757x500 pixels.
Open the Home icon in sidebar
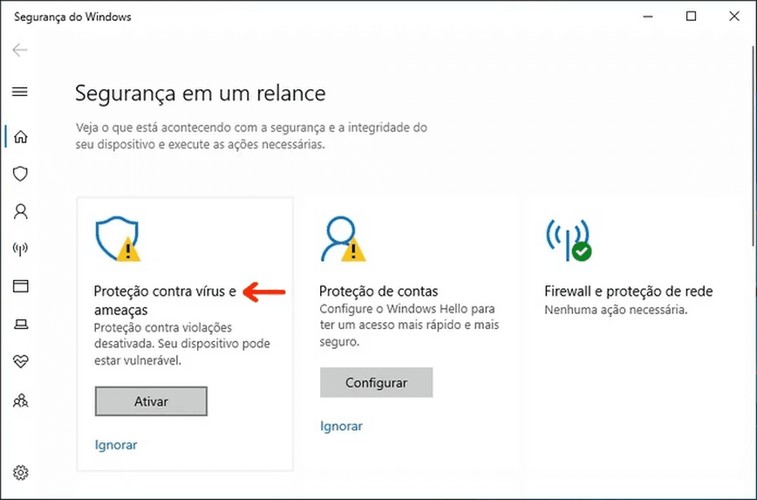click(x=20, y=137)
